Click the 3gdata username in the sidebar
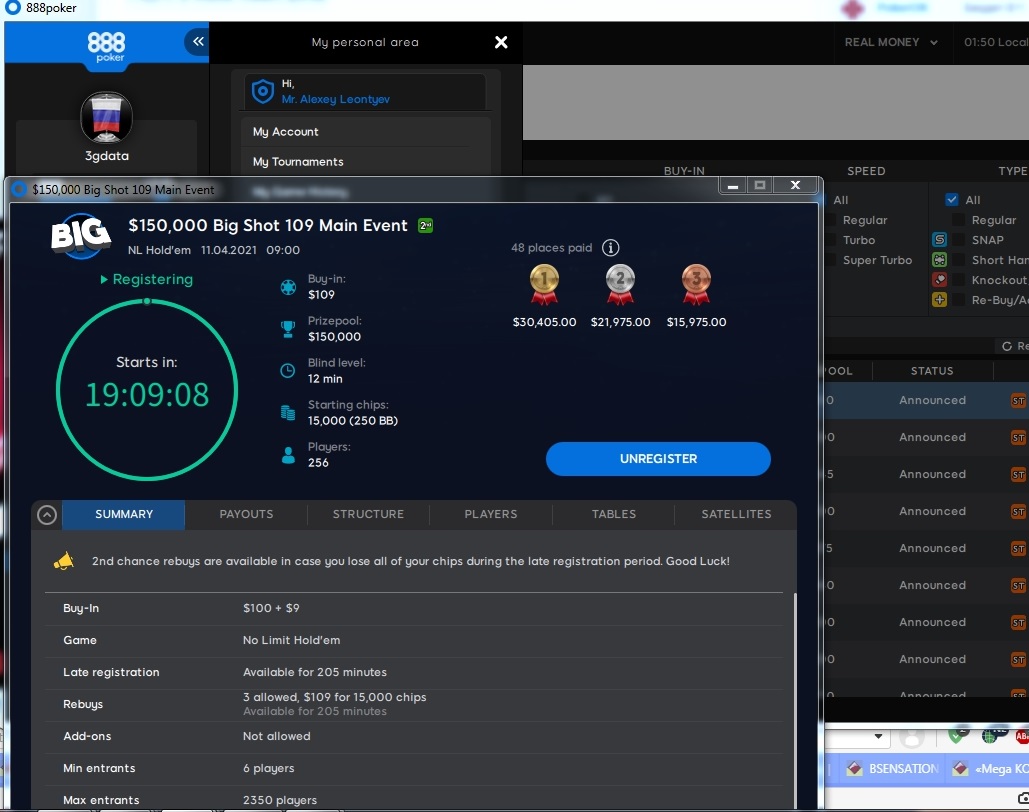This screenshot has height=812, width=1029. [x=106, y=156]
